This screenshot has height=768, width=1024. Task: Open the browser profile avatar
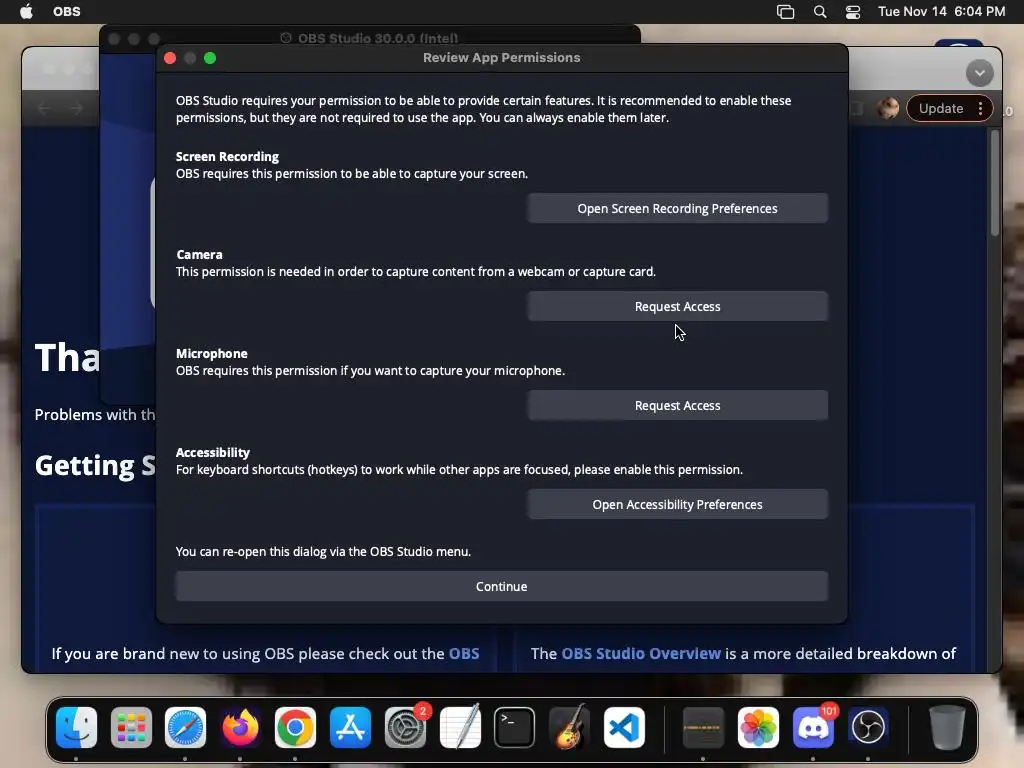tap(888, 108)
